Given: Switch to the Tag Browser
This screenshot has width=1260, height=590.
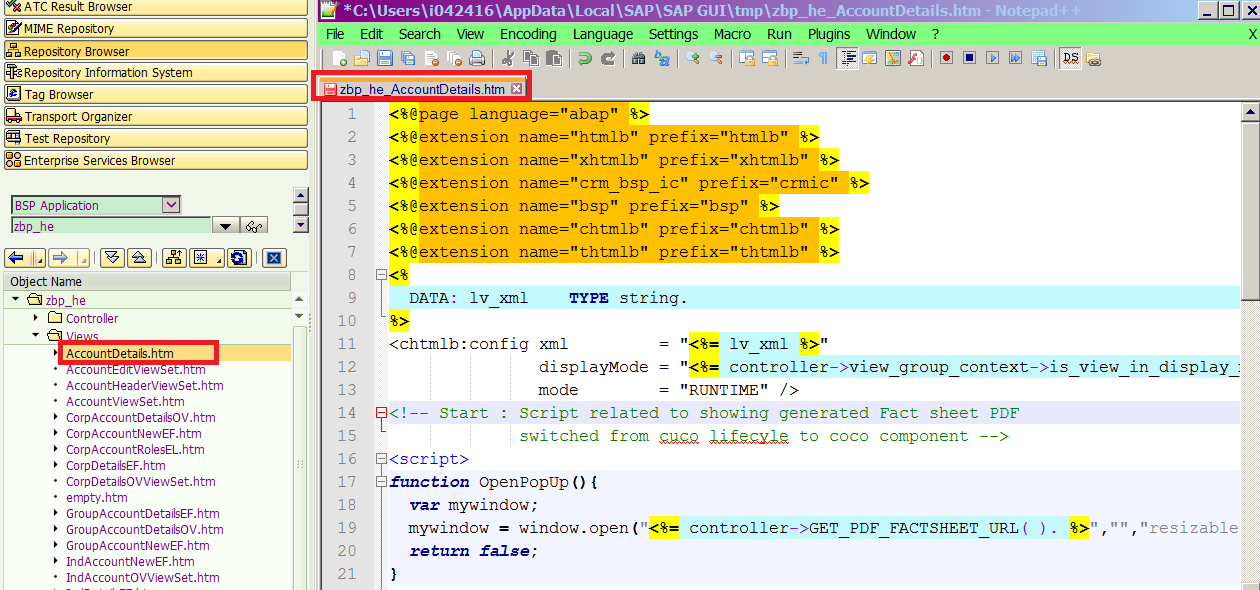Looking at the screenshot, I should (x=155, y=94).
